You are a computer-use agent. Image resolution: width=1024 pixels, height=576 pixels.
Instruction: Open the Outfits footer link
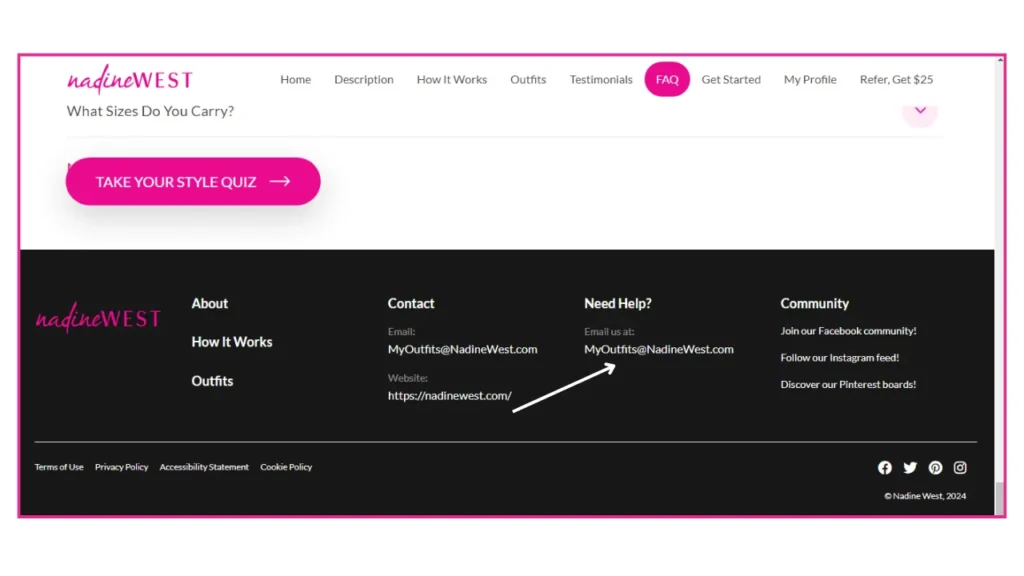[212, 381]
